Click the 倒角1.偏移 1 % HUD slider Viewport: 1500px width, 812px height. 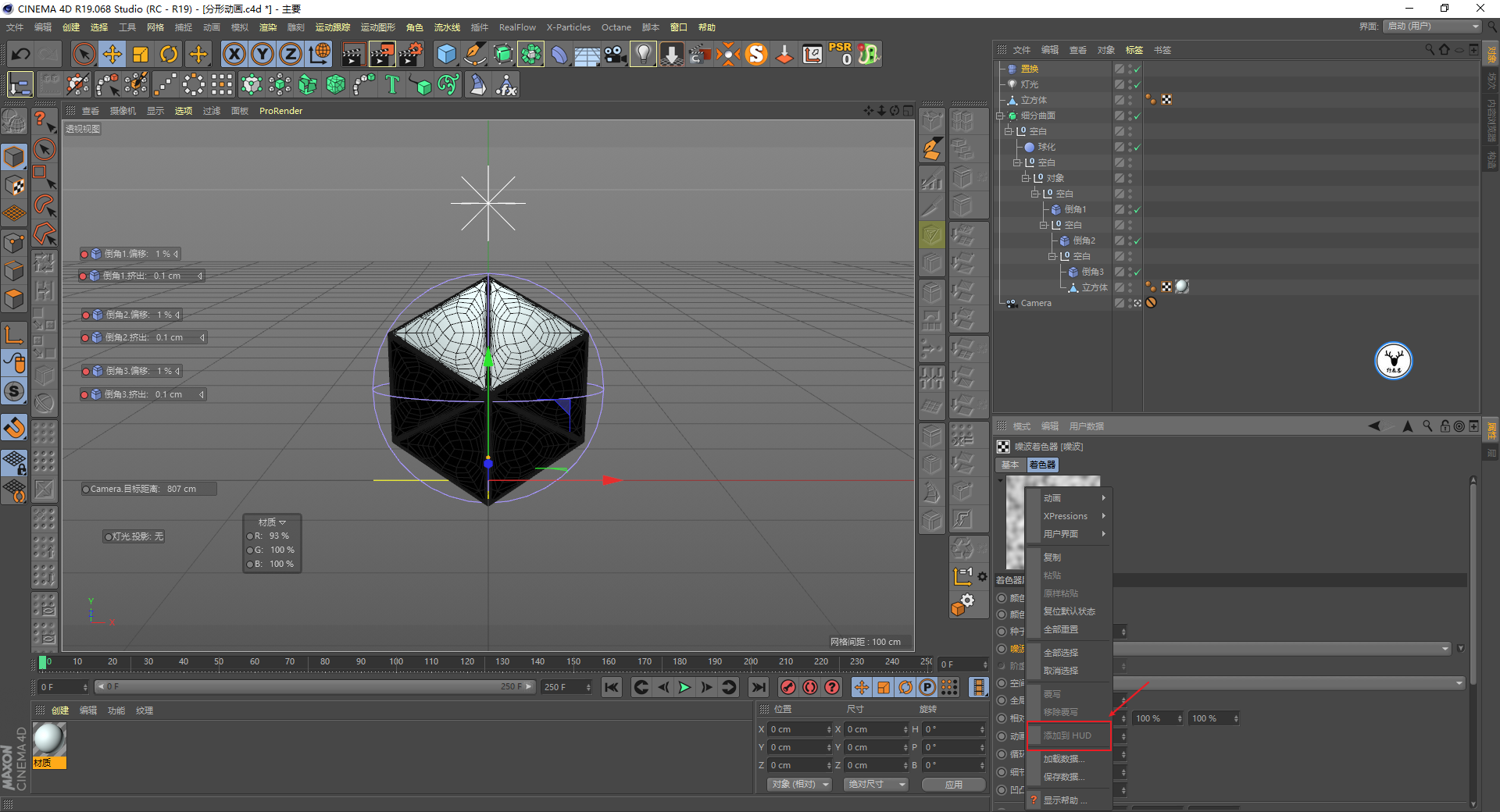(x=130, y=254)
